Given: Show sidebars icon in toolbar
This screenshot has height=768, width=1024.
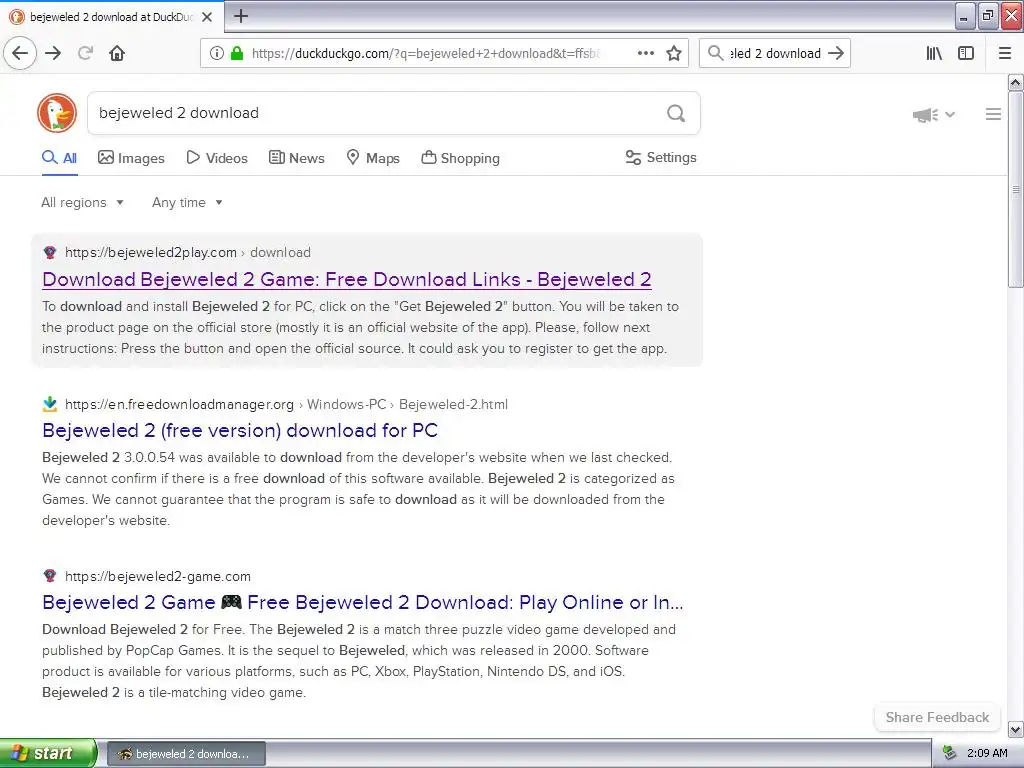Looking at the screenshot, I should [966, 53].
